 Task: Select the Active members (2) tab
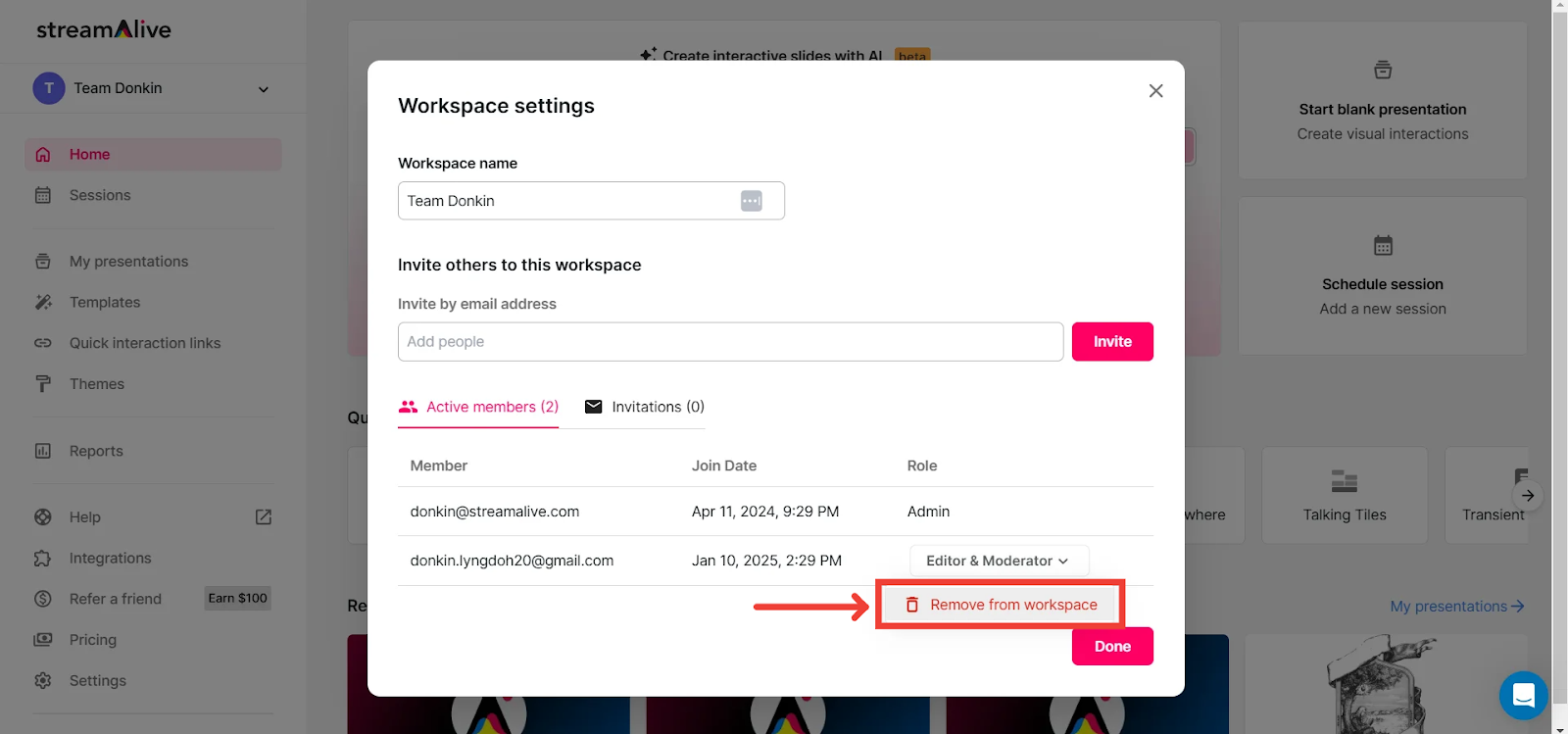coord(478,407)
